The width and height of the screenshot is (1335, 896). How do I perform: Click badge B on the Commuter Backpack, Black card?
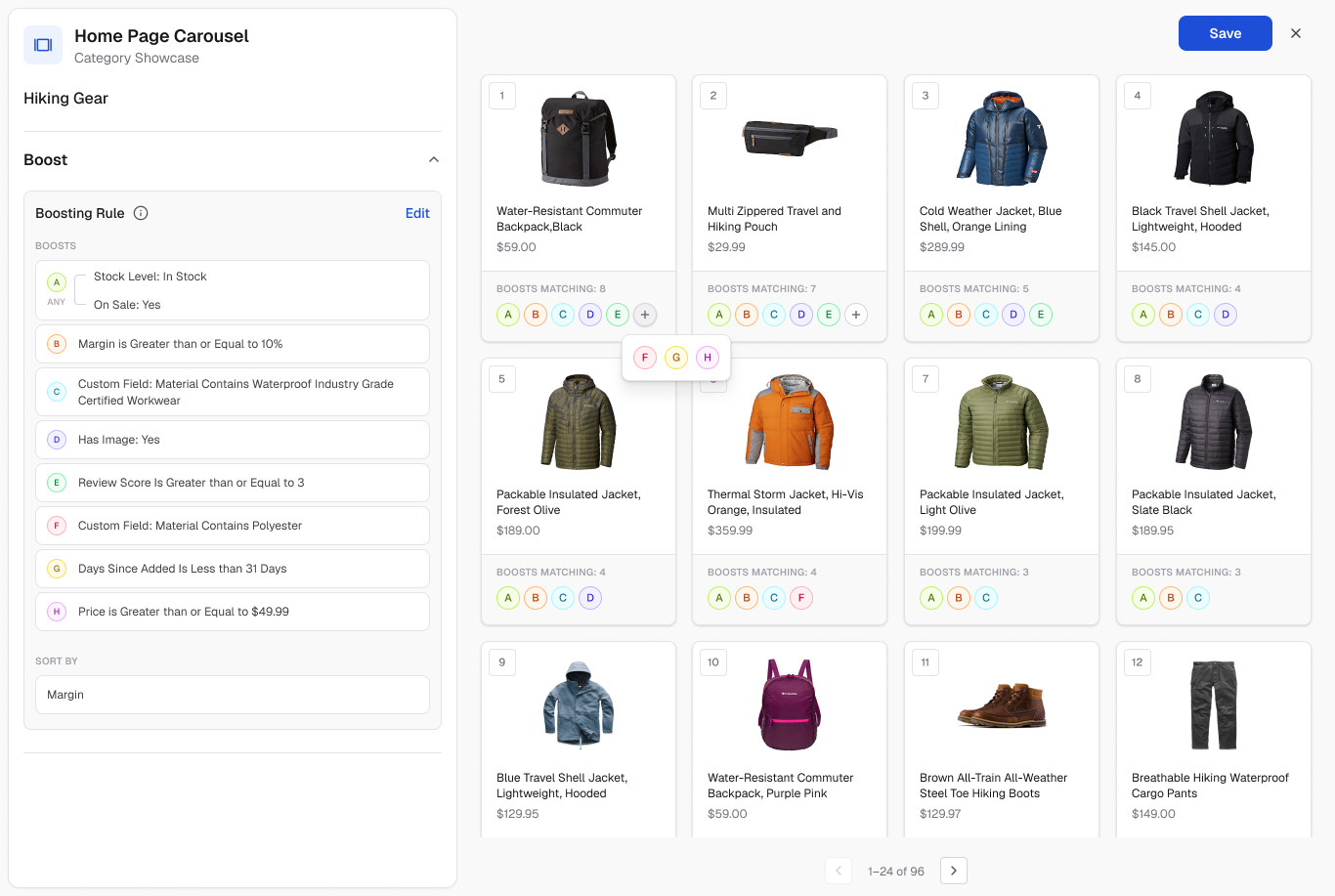536,315
